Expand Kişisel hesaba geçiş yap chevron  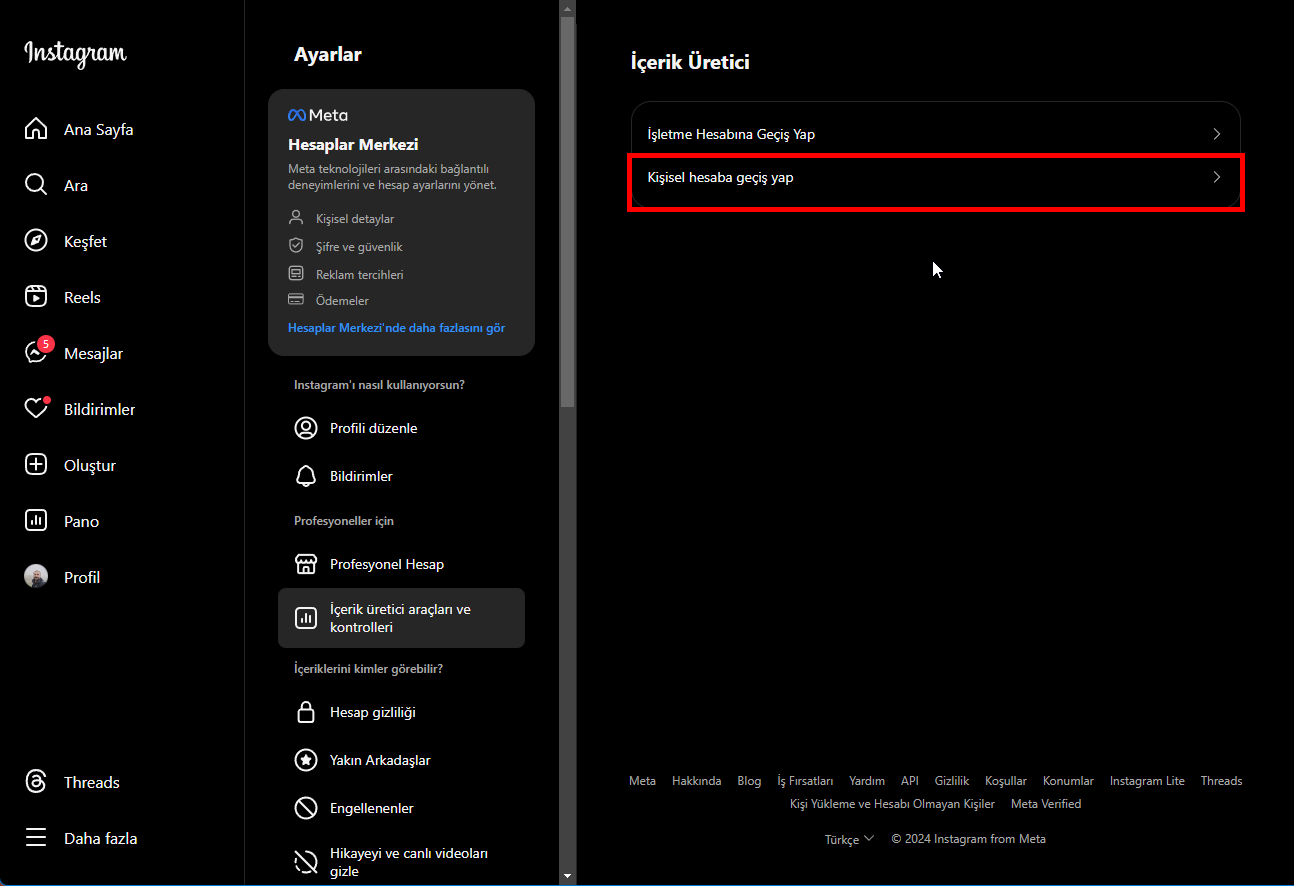click(1217, 177)
